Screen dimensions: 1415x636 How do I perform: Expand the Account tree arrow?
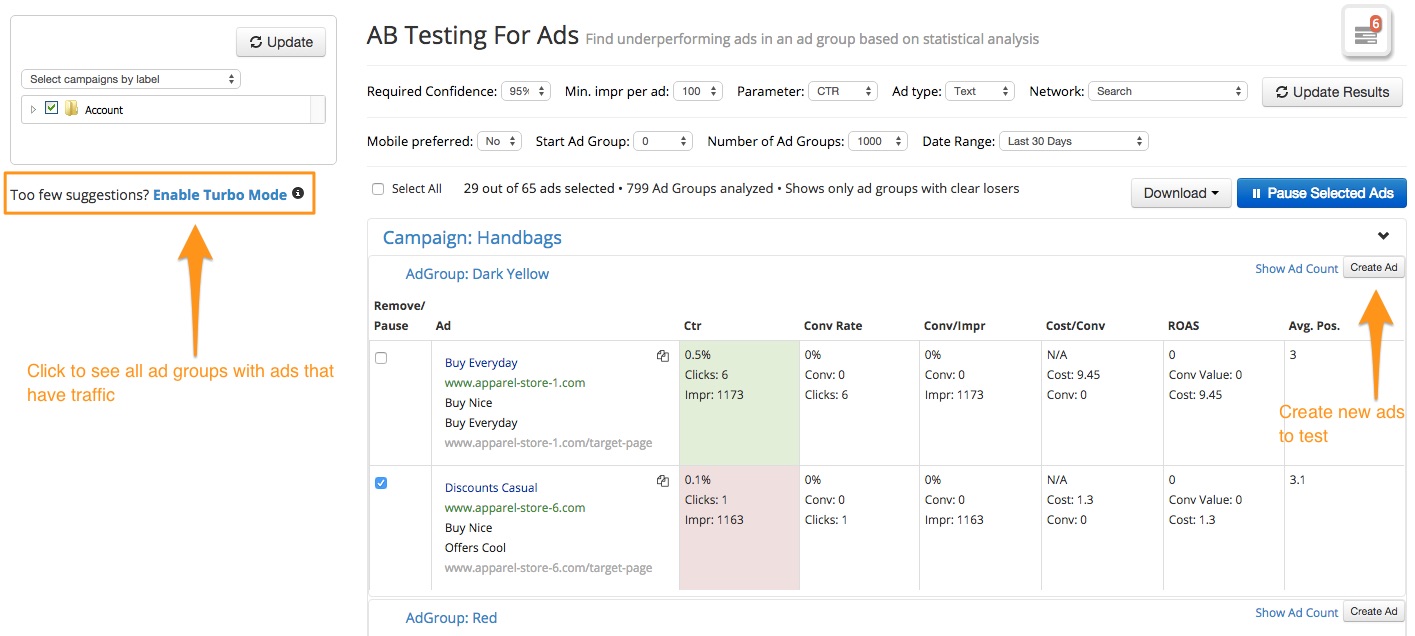coord(33,110)
